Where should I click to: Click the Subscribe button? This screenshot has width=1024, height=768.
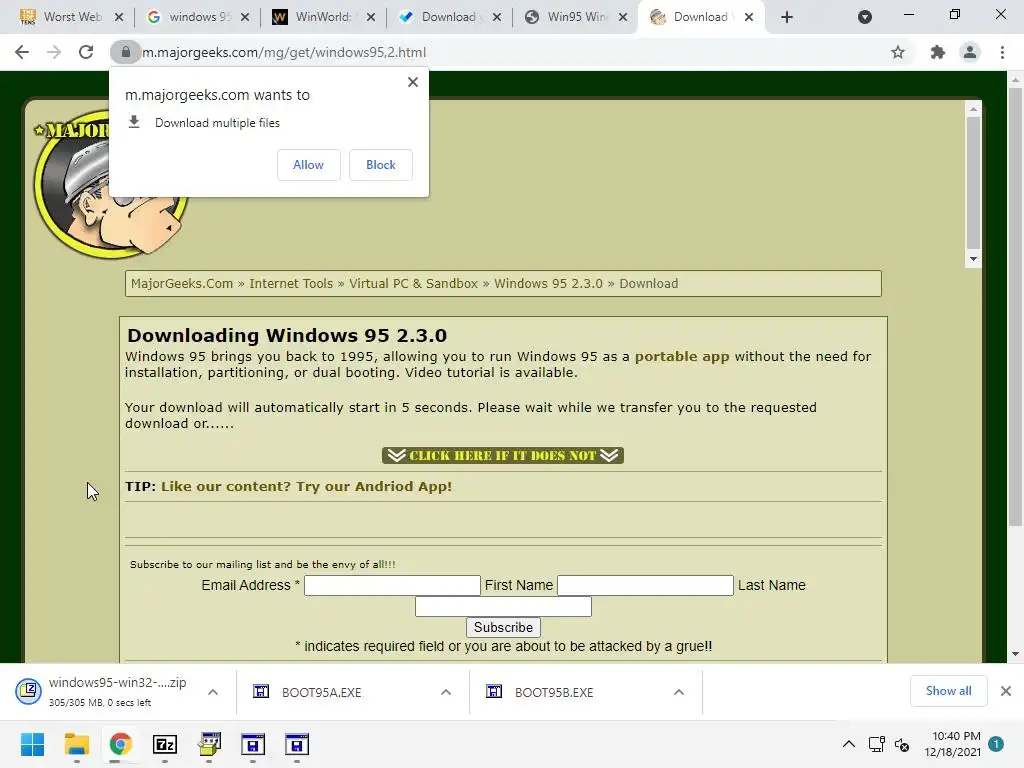coord(504,627)
